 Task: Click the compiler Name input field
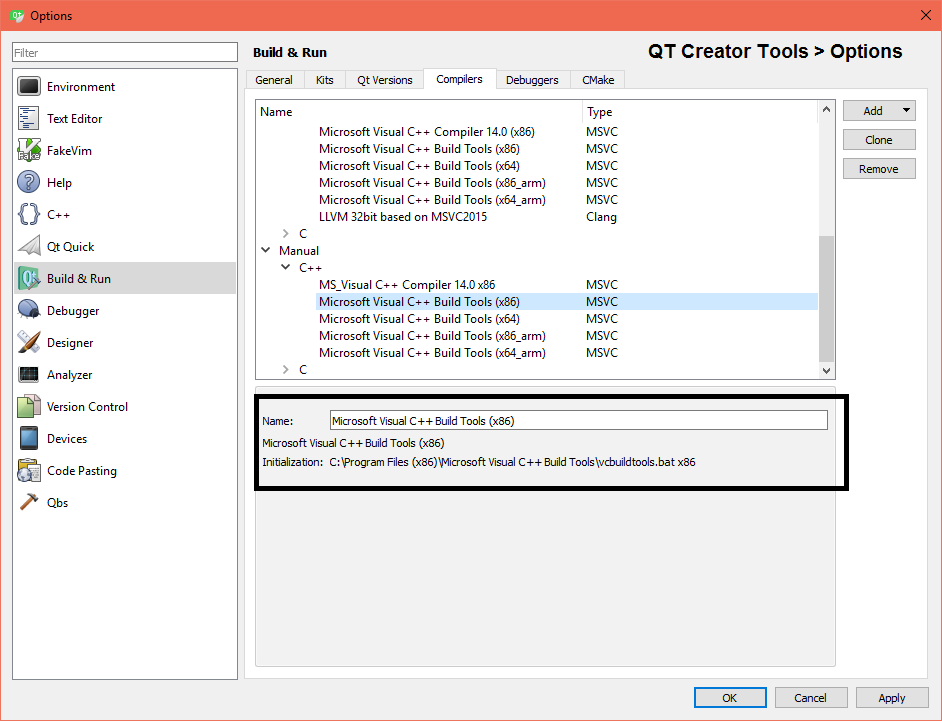tap(579, 420)
